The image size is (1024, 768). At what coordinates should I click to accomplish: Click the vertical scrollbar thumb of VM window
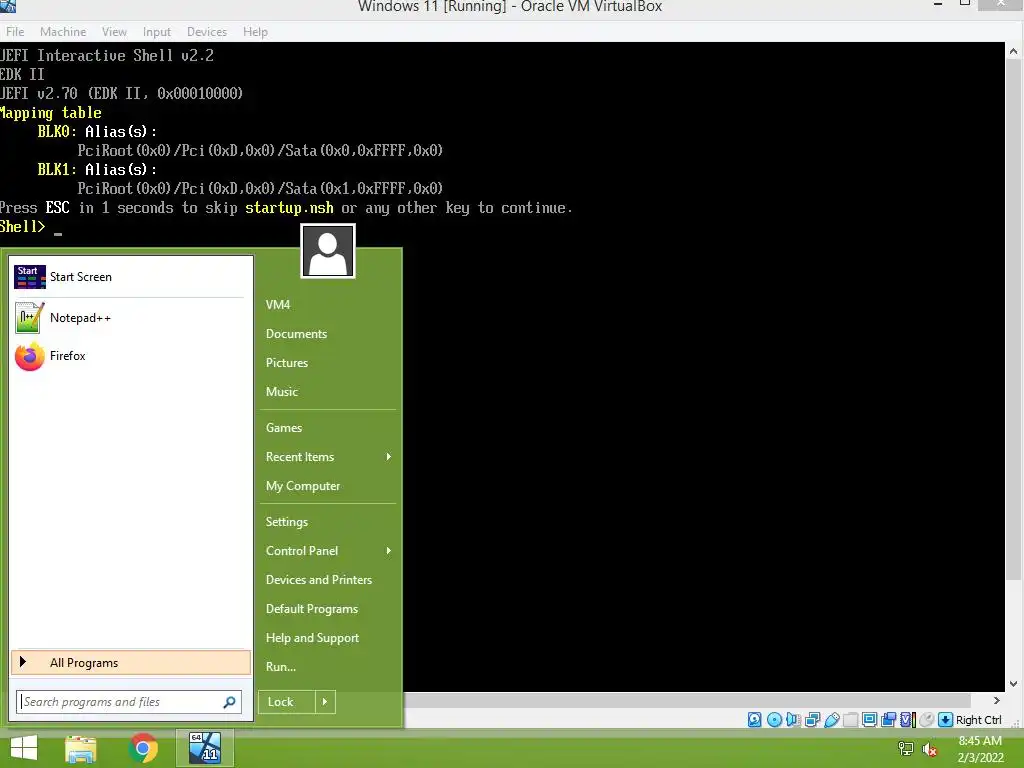(x=1014, y=318)
